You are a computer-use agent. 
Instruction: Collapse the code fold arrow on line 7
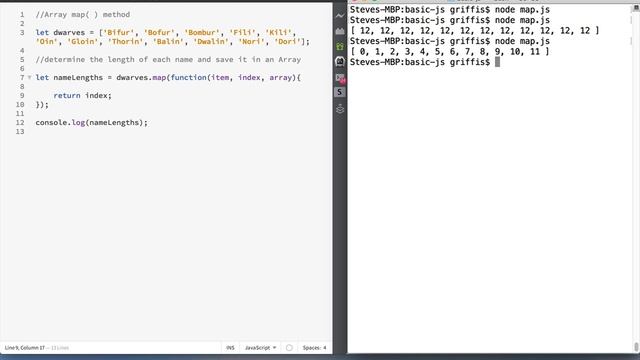click(x=29, y=78)
